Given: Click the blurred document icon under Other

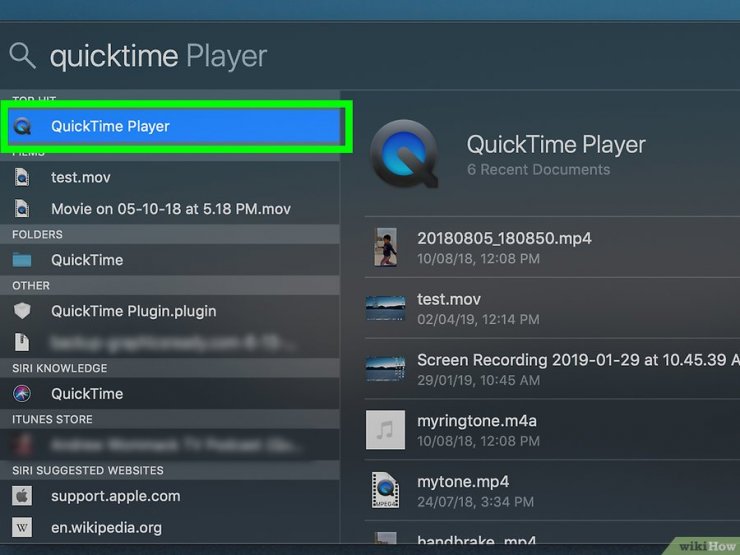Looking at the screenshot, I should 22,342.
